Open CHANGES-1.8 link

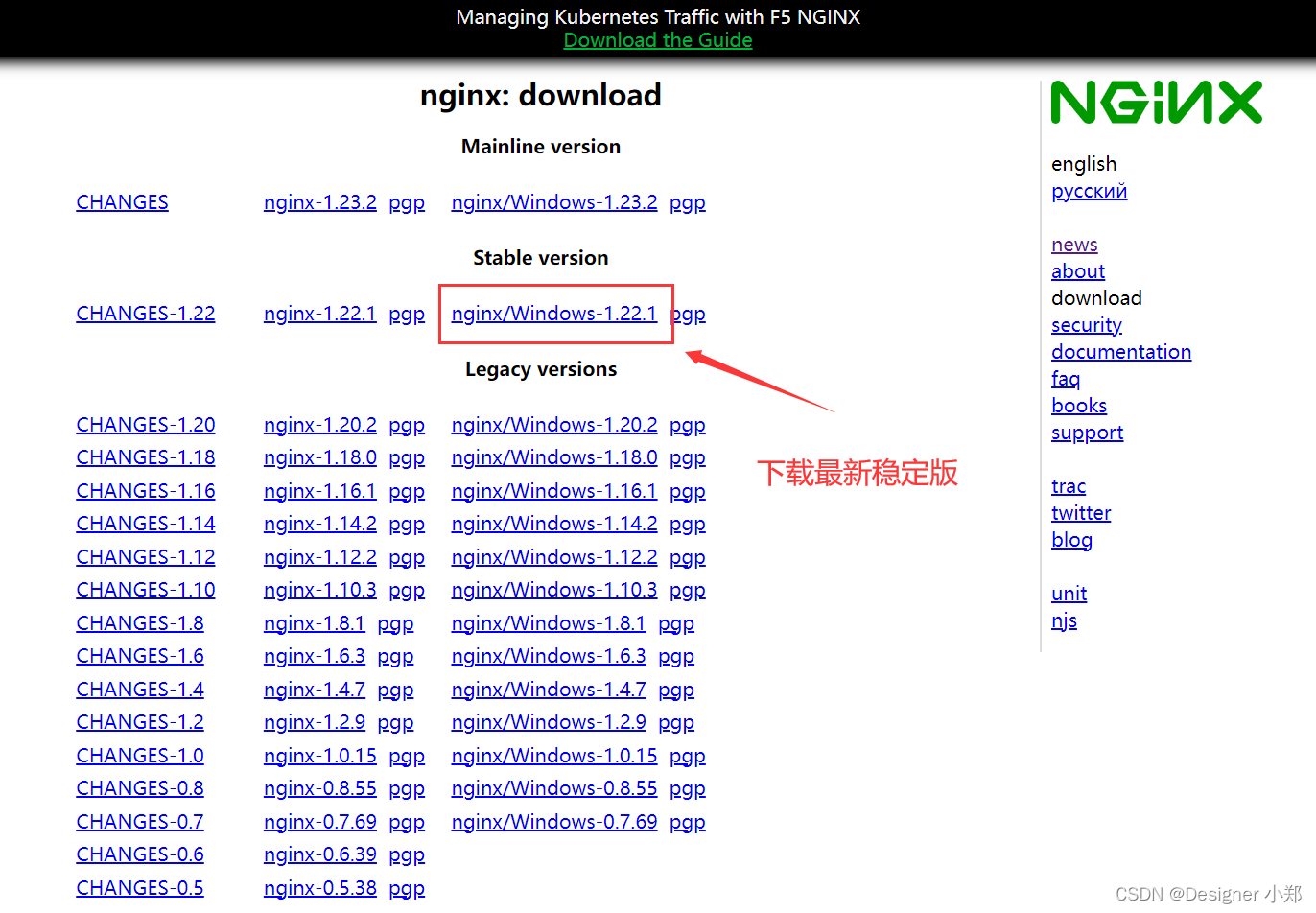[x=140, y=623]
